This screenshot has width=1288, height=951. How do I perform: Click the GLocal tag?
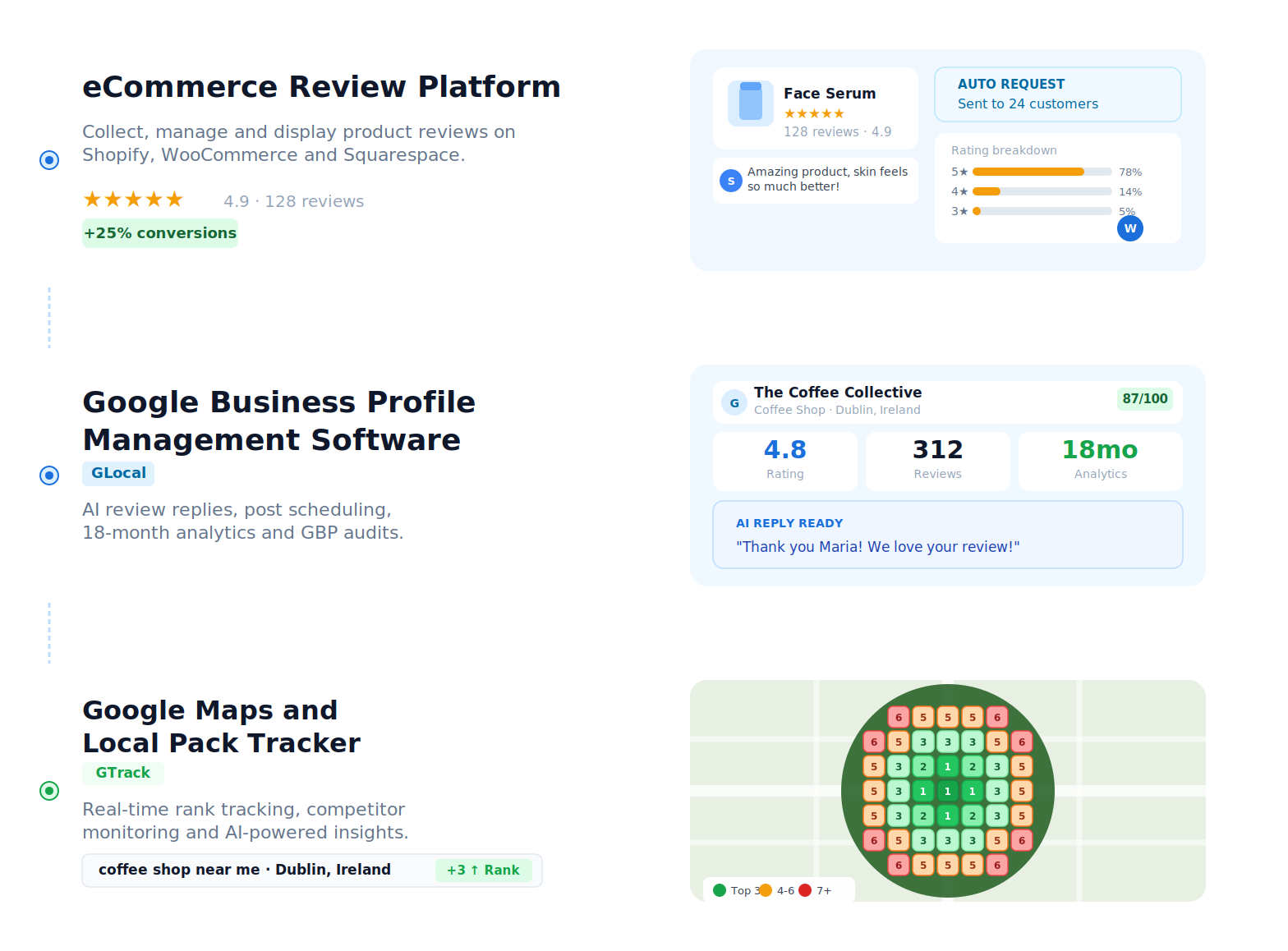pos(118,473)
